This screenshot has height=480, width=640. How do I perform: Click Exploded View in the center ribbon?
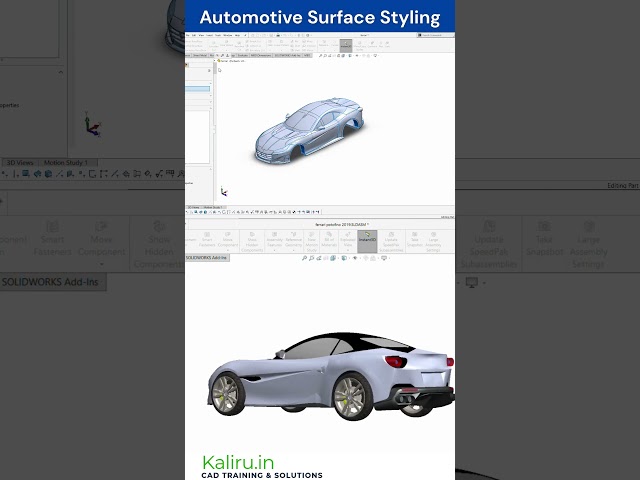click(x=348, y=240)
